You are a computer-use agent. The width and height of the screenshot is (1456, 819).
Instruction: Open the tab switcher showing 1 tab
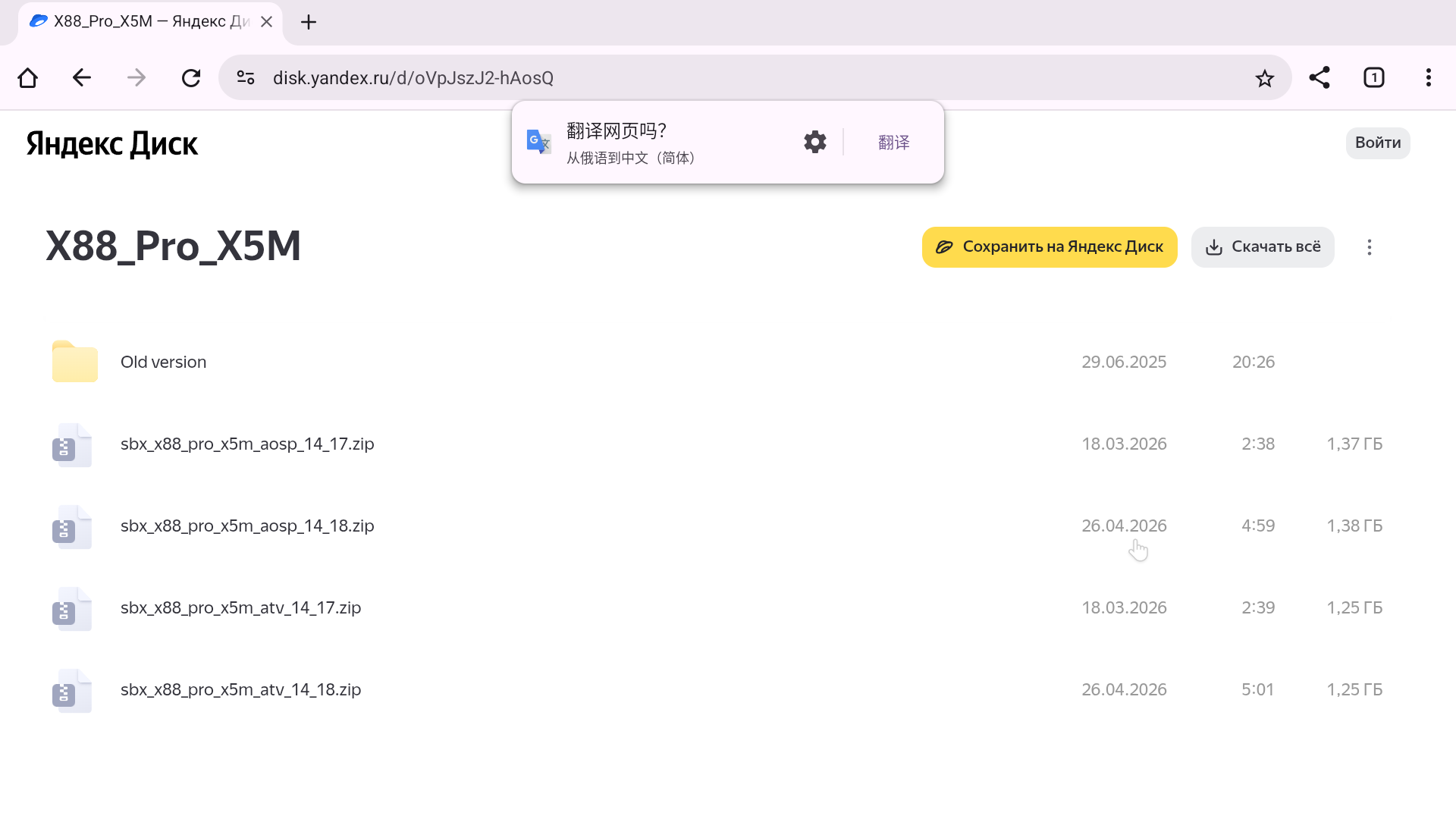[1374, 78]
